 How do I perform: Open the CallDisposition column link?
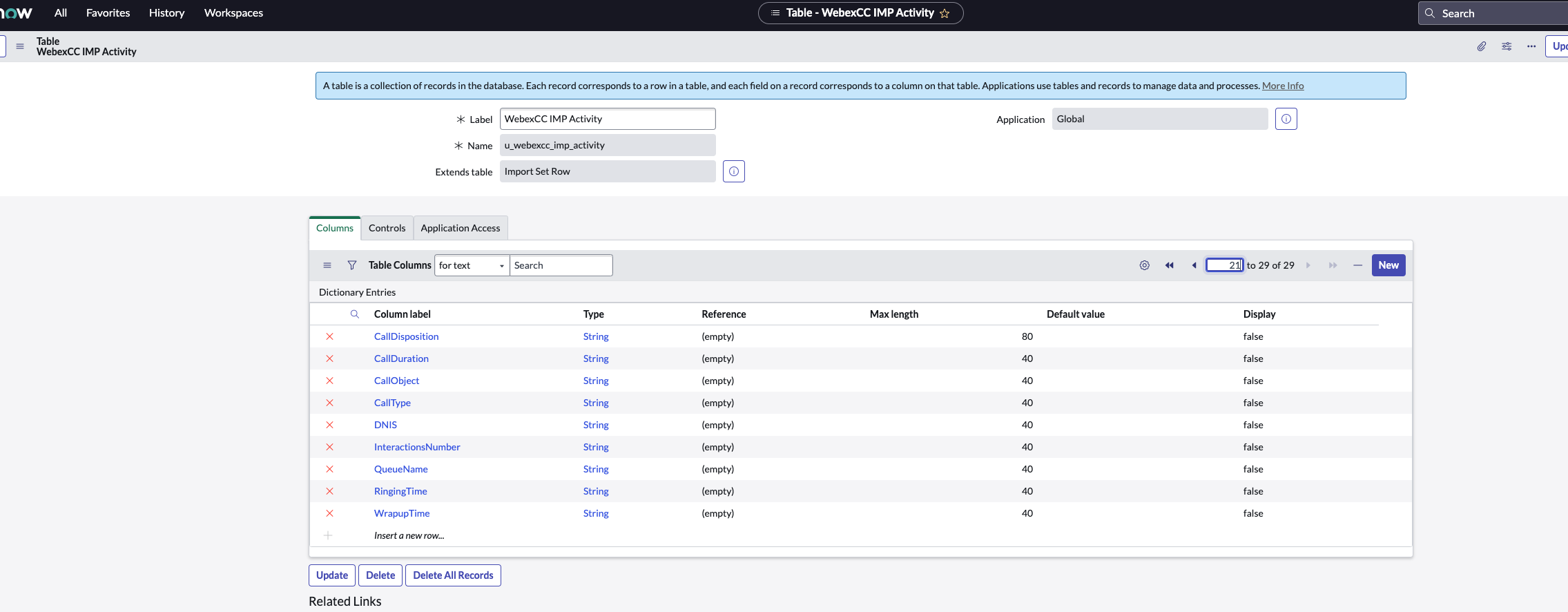(407, 336)
